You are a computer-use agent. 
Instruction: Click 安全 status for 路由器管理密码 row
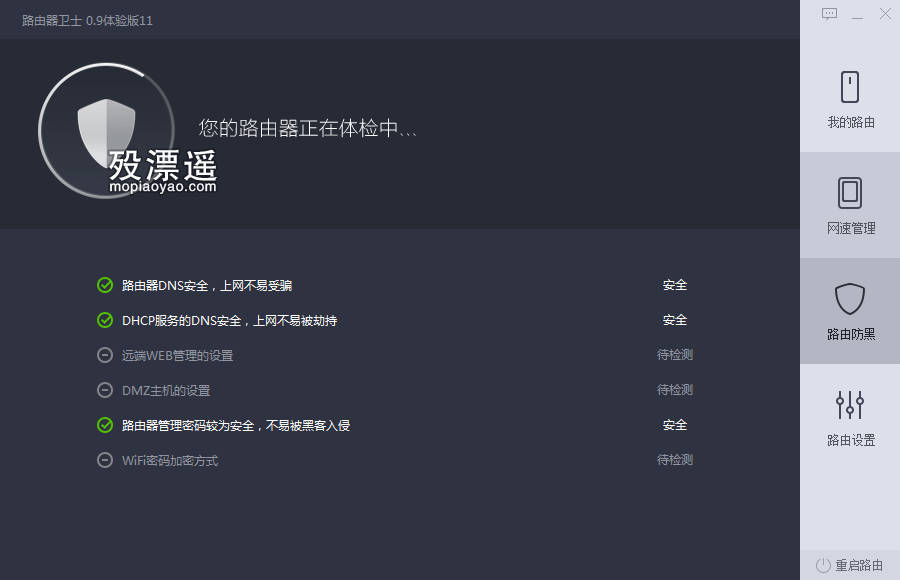coord(675,425)
